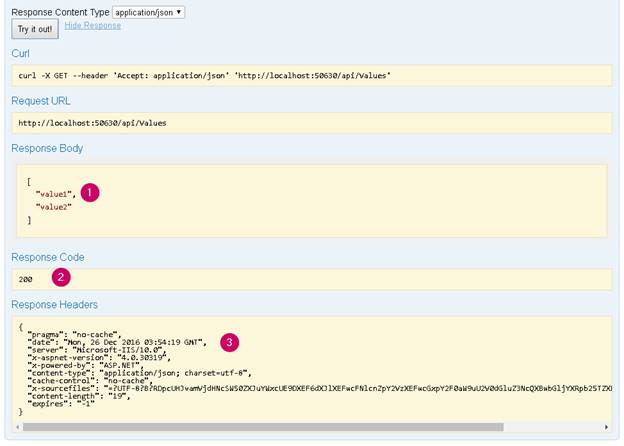The image size is (624, 446).
Task: Click the "x-sourcefiles" header line
Action: click(320, 388)
